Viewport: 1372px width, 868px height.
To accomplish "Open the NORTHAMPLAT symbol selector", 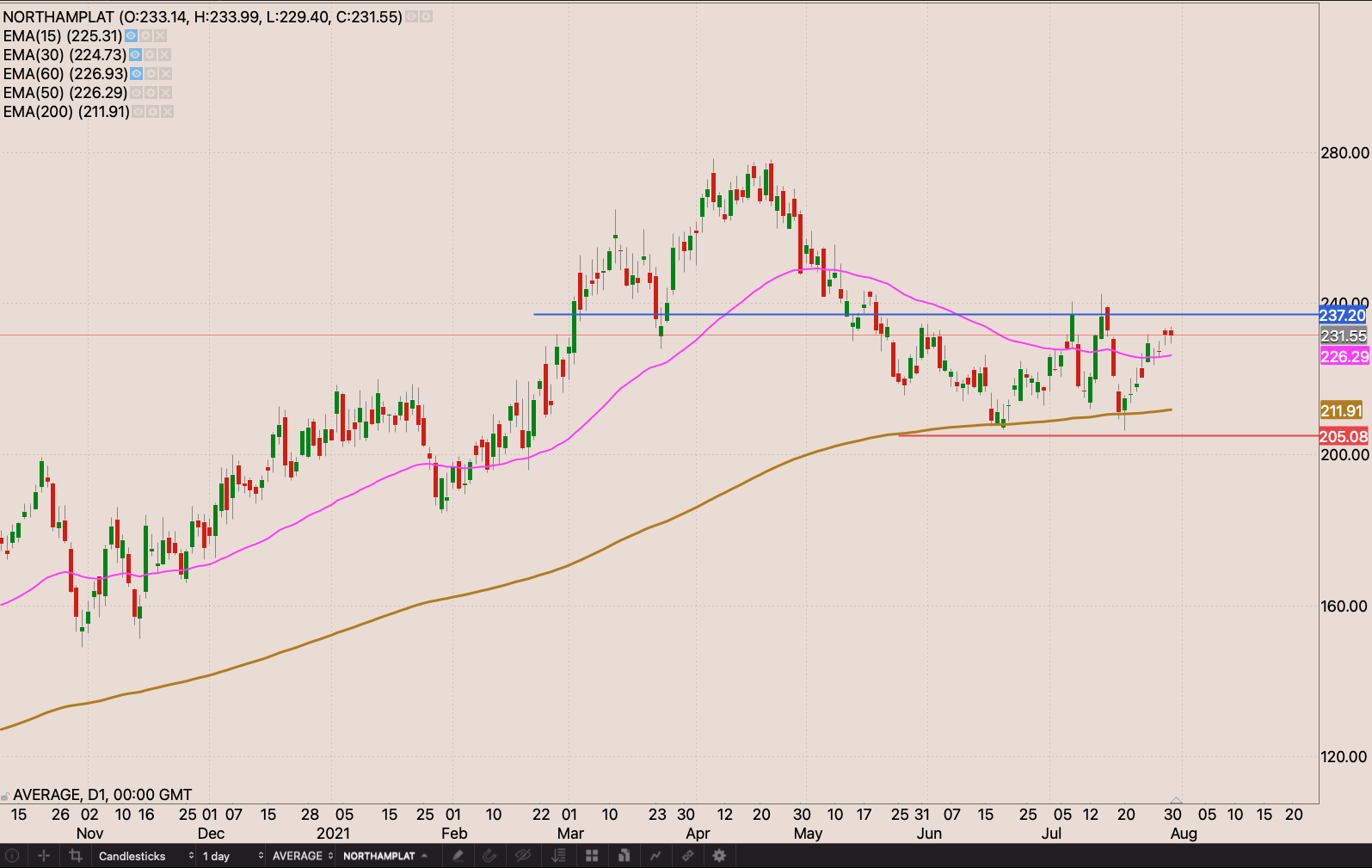I will (x=385, y=856).
